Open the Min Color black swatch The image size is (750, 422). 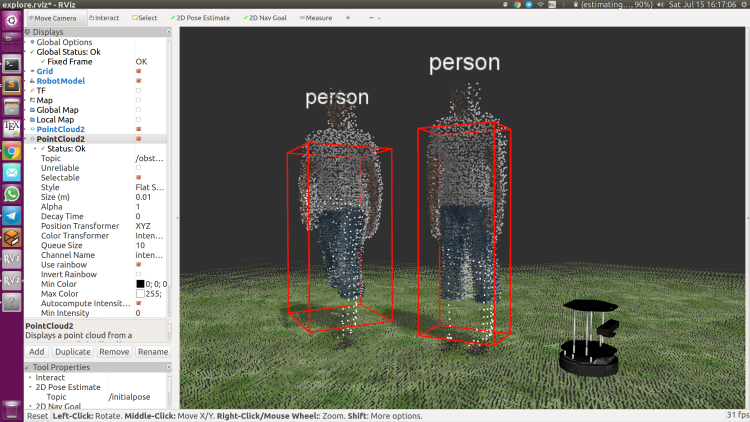pos(140,284)
